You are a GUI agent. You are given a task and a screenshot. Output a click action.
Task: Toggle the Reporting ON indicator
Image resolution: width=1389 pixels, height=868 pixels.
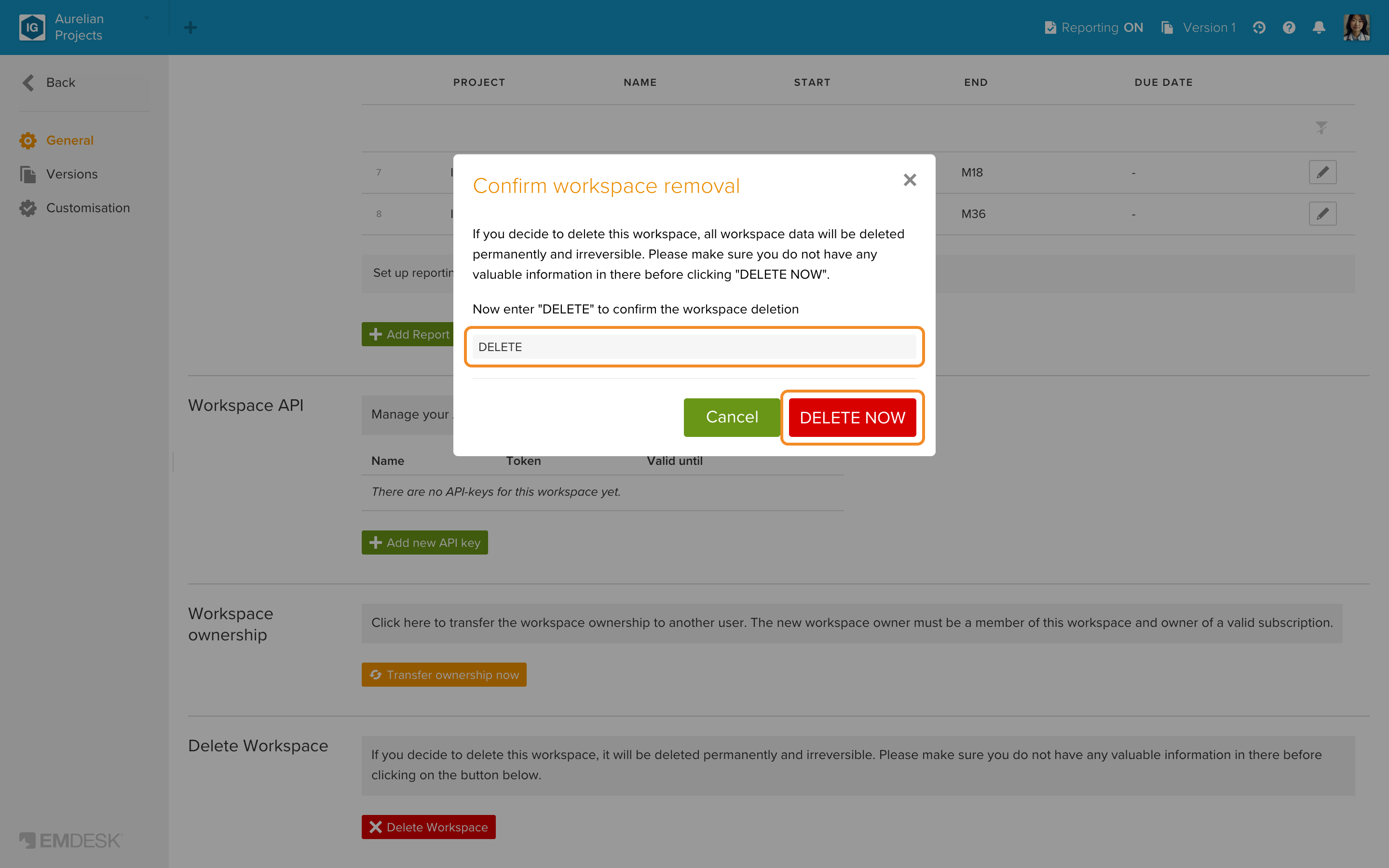(x=1094, y=27)
